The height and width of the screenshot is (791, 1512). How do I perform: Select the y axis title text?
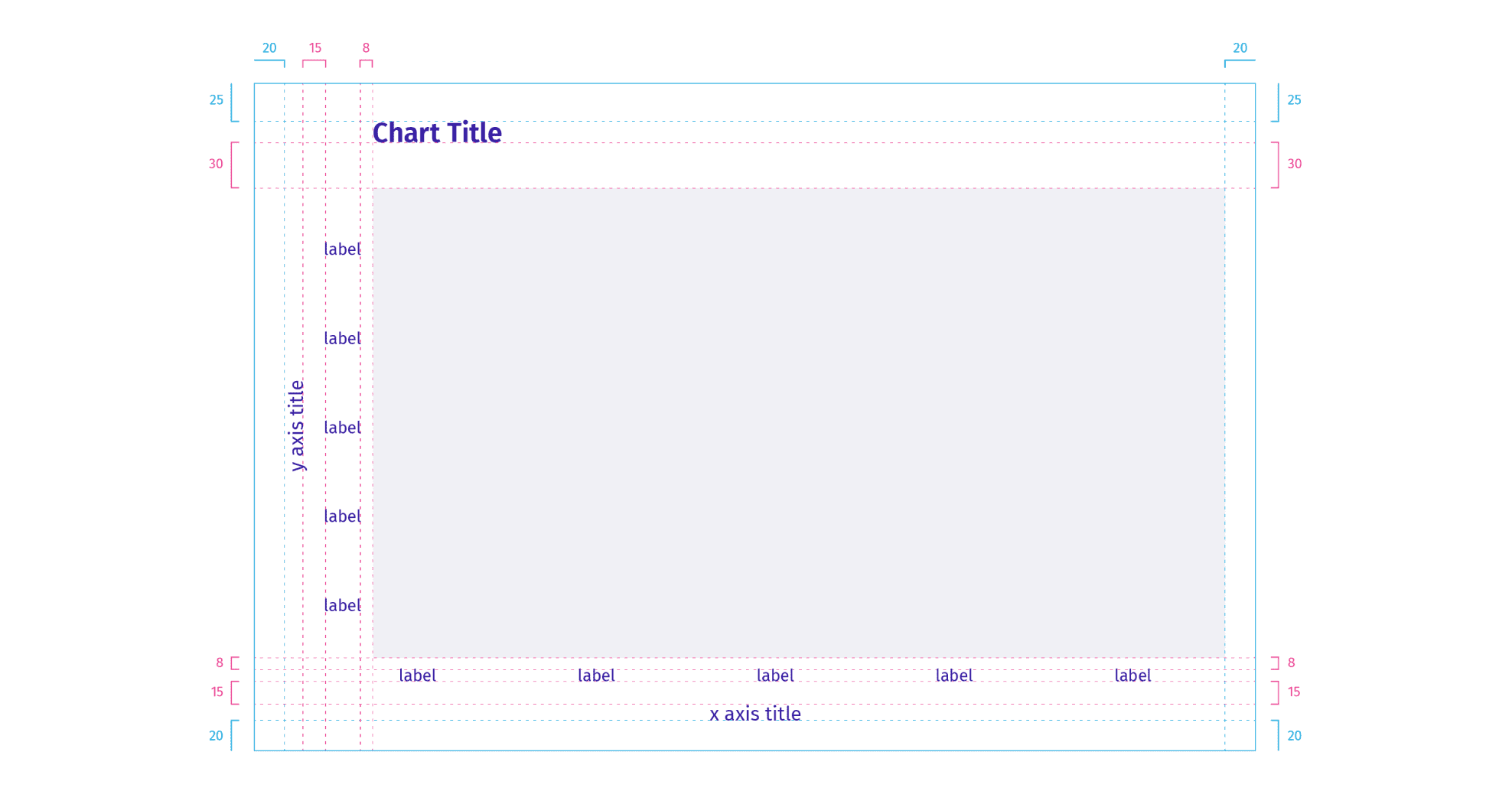[297, 425]
